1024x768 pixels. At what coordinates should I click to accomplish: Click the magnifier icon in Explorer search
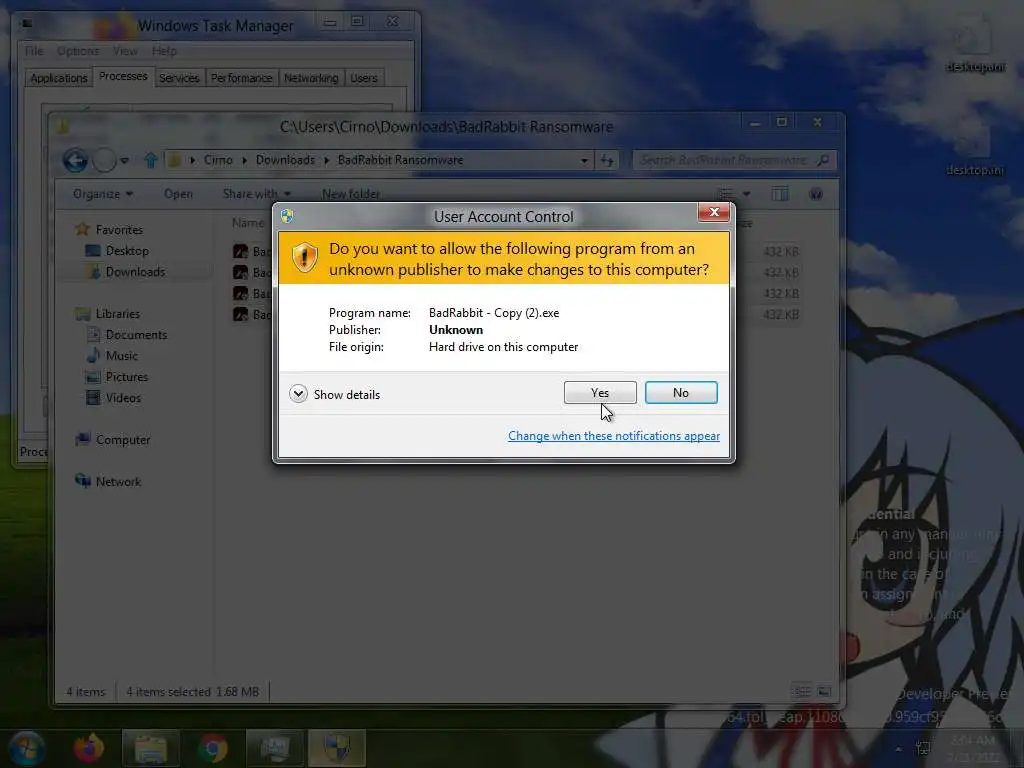824,160
